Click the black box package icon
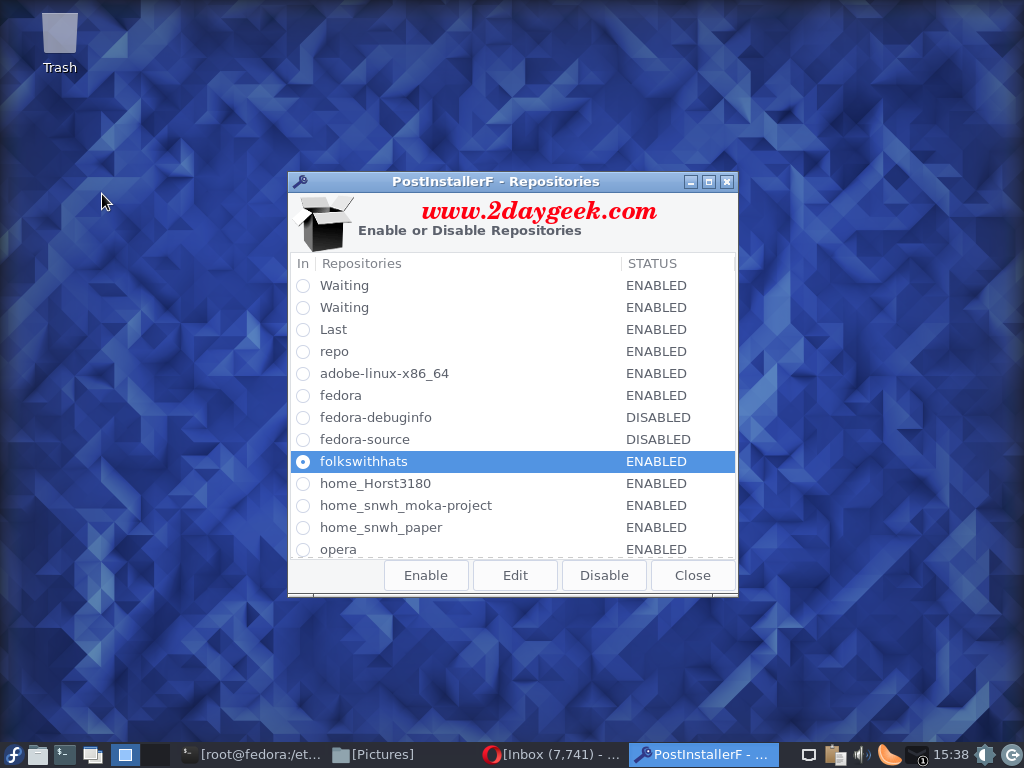The height and width of the screenshot is (768, 1024). [x=323, y=223]
